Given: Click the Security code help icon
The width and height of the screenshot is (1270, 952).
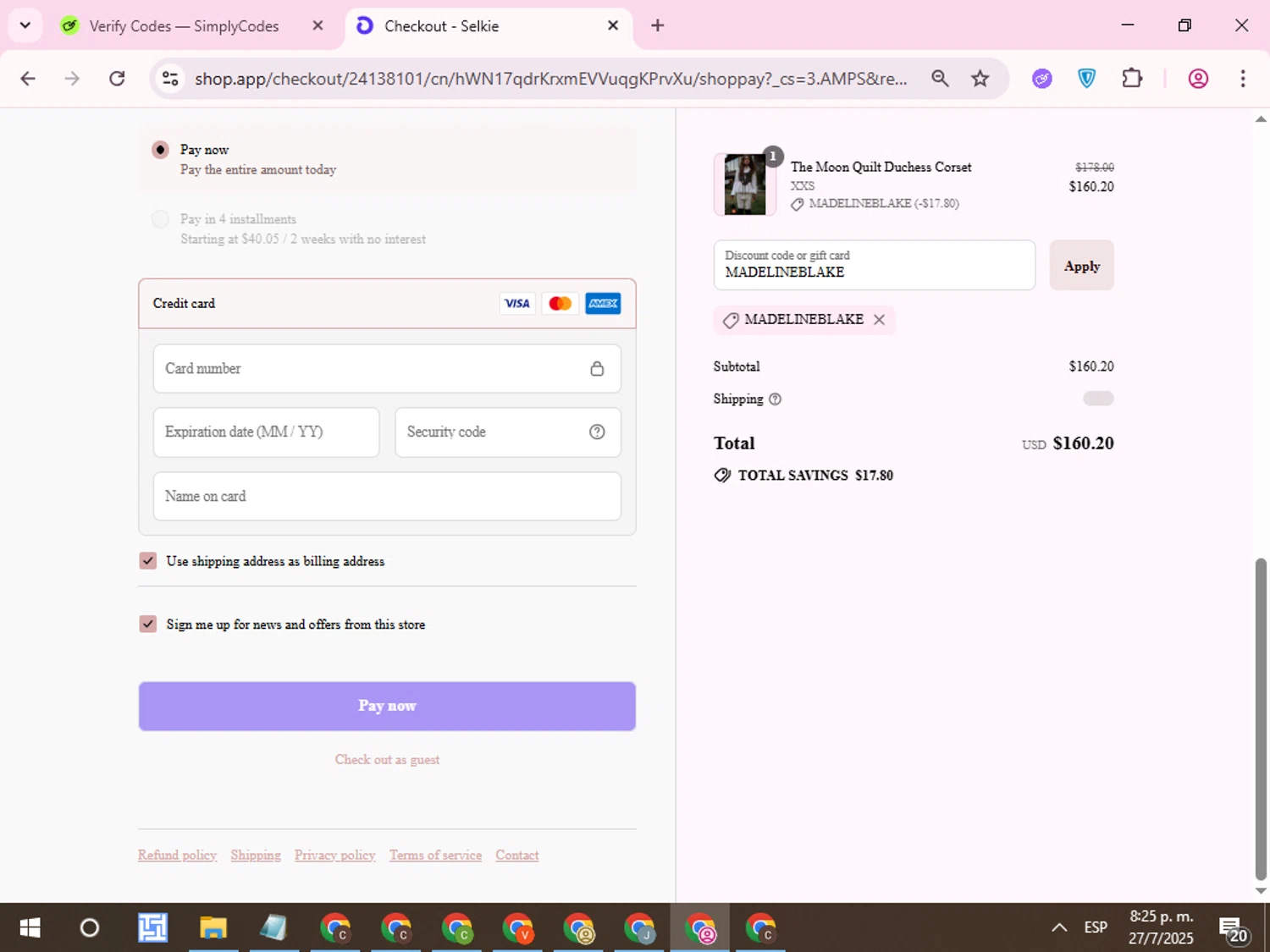Looking at the screenshot, I should click(x=597, y=432).
